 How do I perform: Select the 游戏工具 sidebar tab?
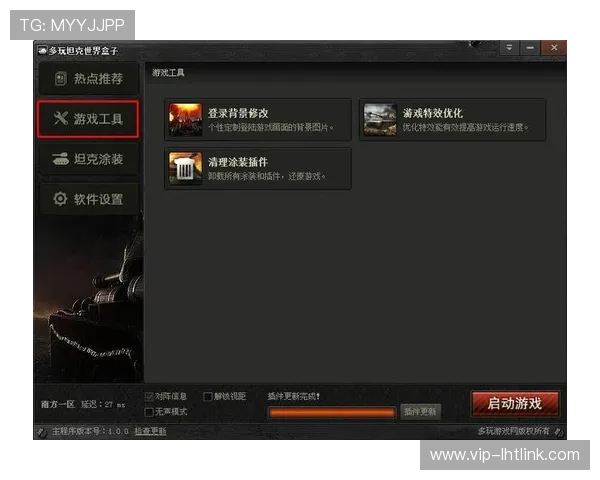88,119
